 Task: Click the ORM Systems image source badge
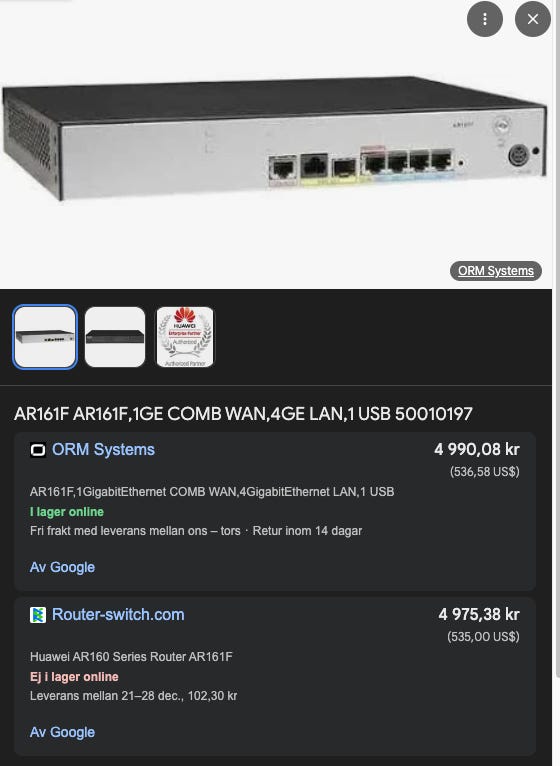tap(495, 271)
